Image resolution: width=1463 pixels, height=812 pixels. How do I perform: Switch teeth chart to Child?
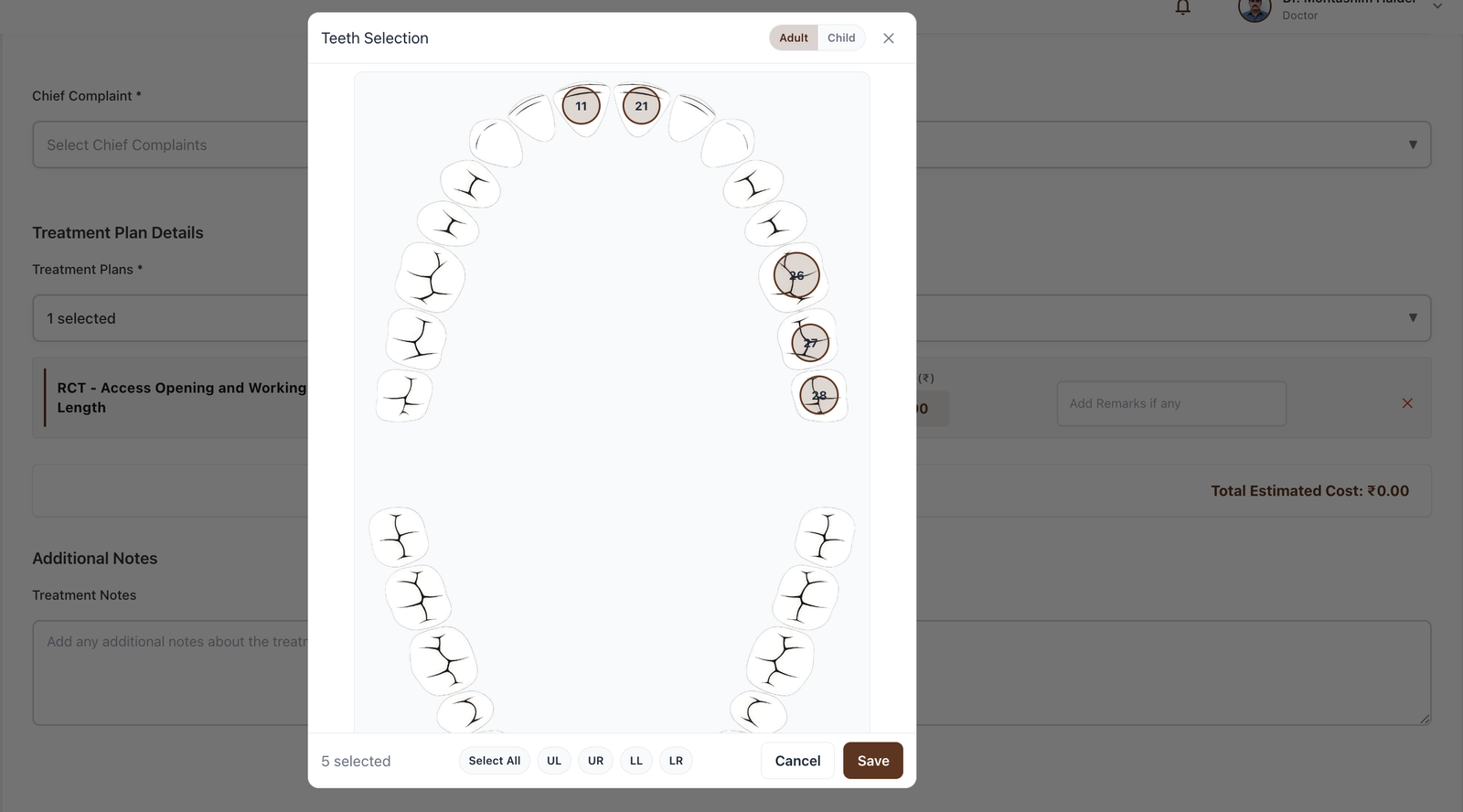841,38
